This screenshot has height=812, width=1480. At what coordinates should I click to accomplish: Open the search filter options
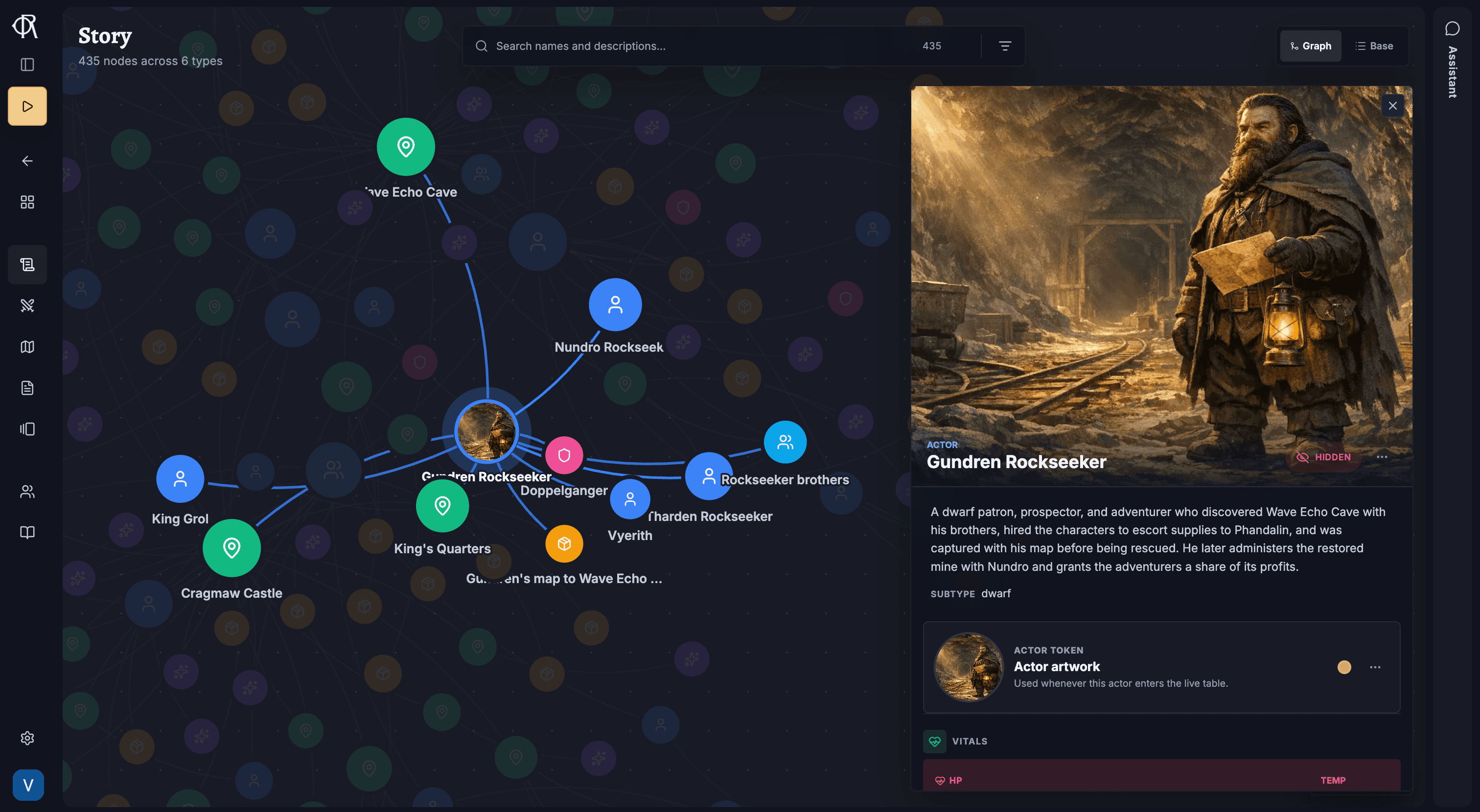pos(1005,46)
